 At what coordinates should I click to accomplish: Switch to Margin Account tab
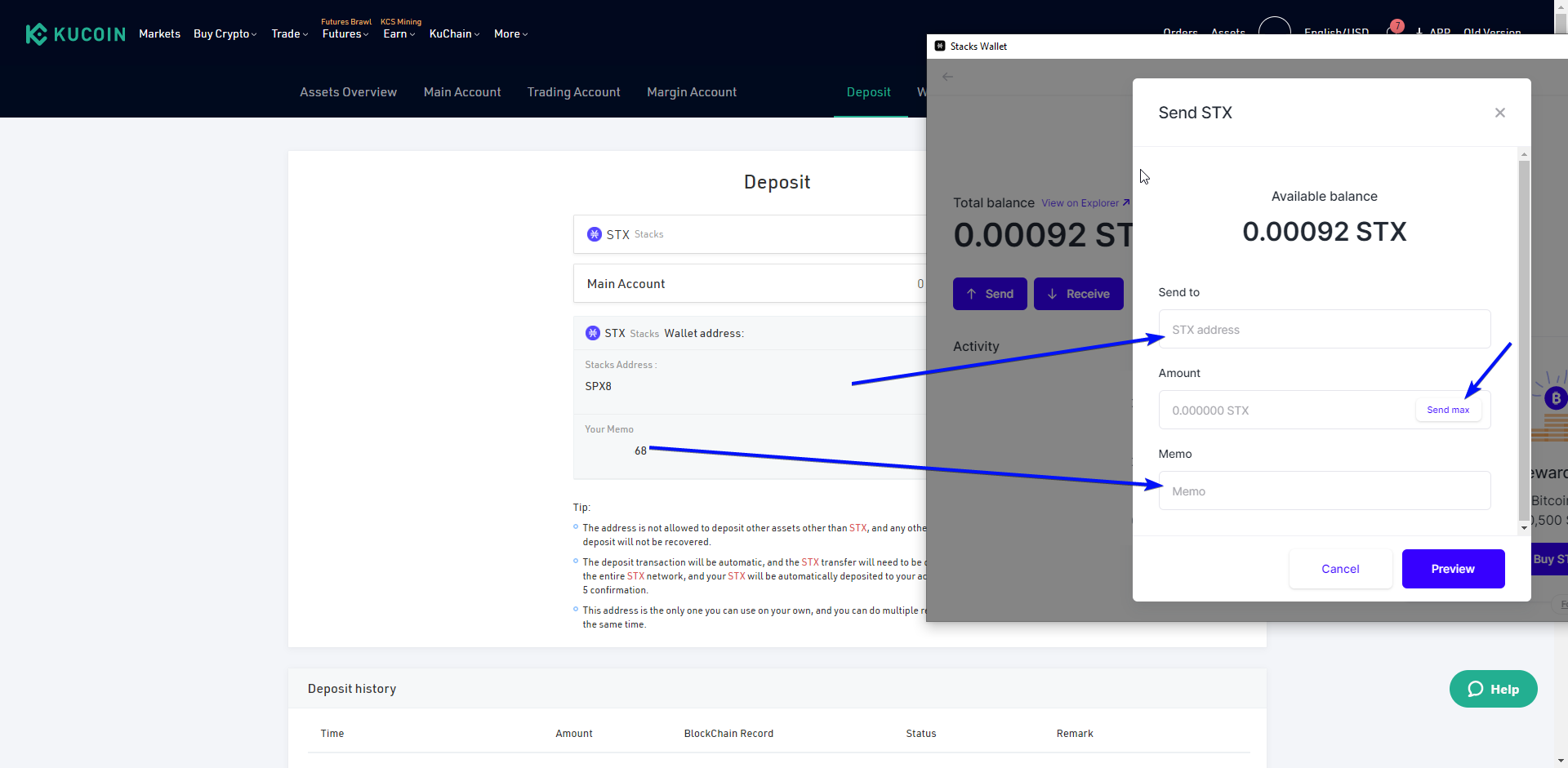coord(692,92)
